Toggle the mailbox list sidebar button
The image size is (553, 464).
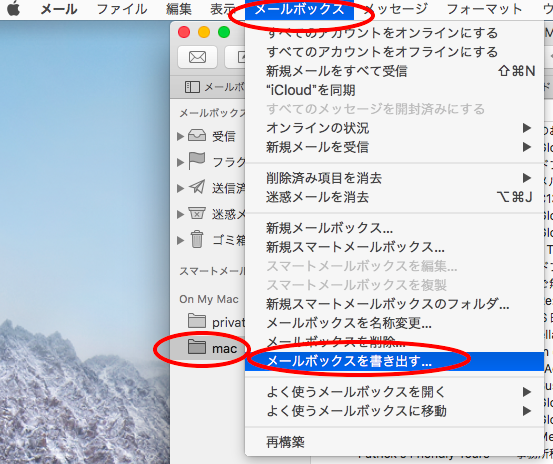tap(193, 87)
